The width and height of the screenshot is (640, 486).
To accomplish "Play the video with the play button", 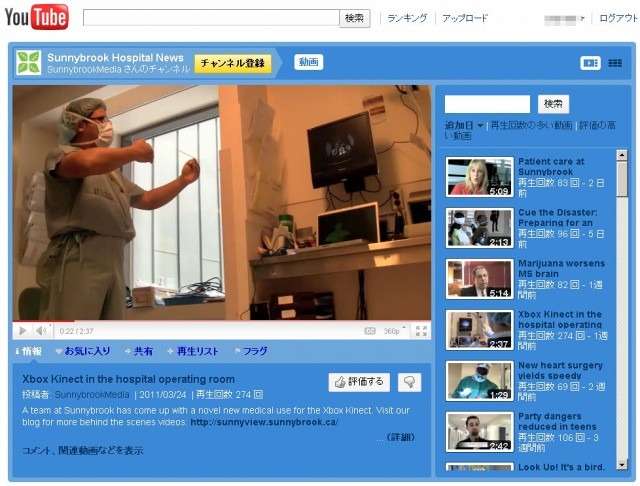I will click(x=23, y=331).
